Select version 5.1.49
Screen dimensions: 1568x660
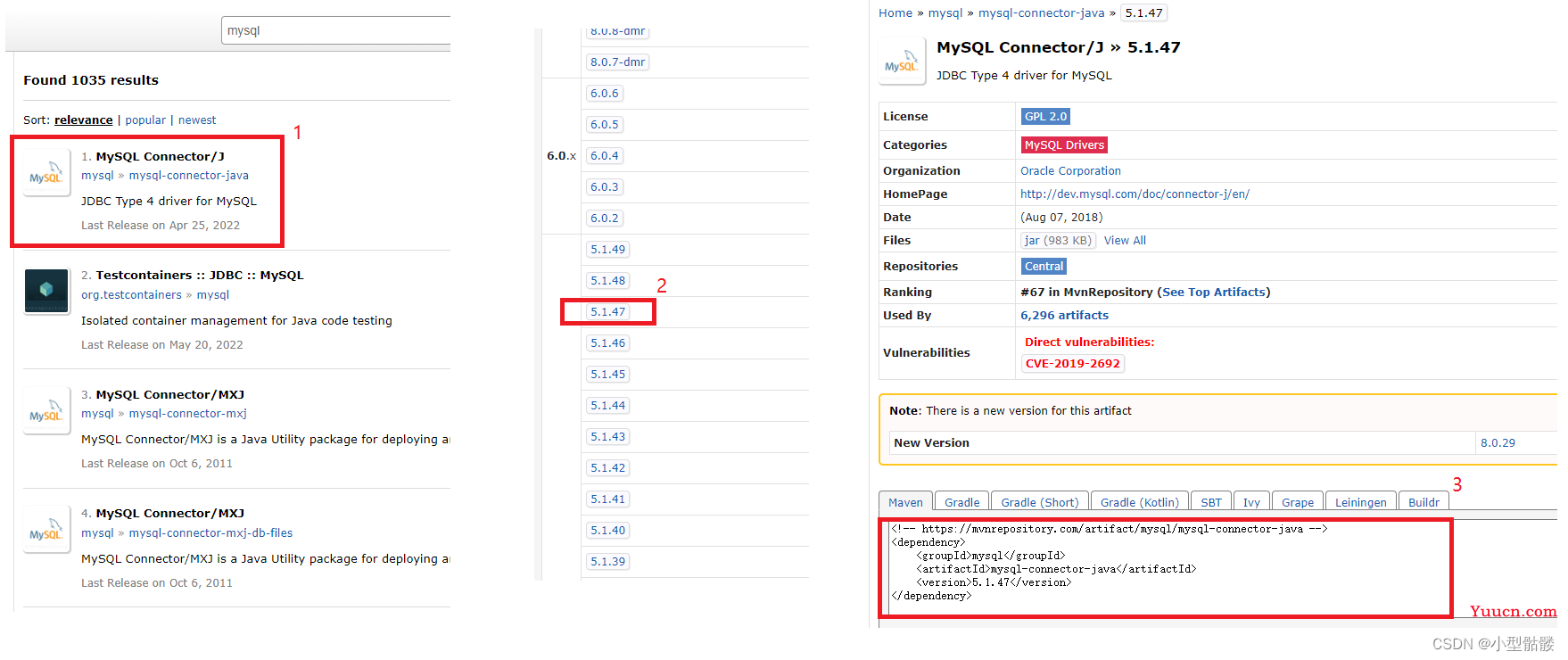coord(608,250)
